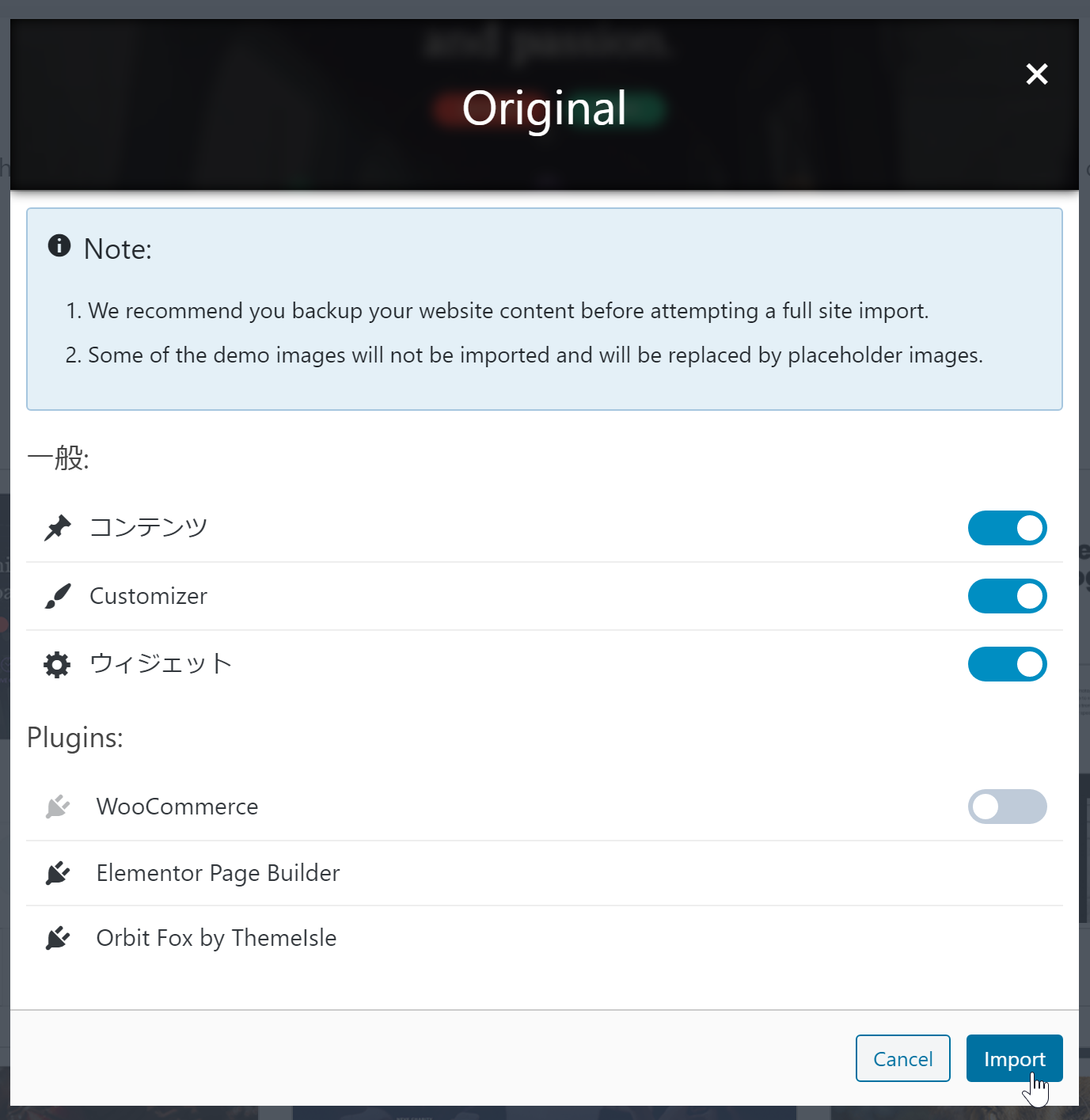Click the Customizer label text
Image resolution: width=1090 pixels, height=1120 pixels.
pyautogui.click(x=148, y=596)
